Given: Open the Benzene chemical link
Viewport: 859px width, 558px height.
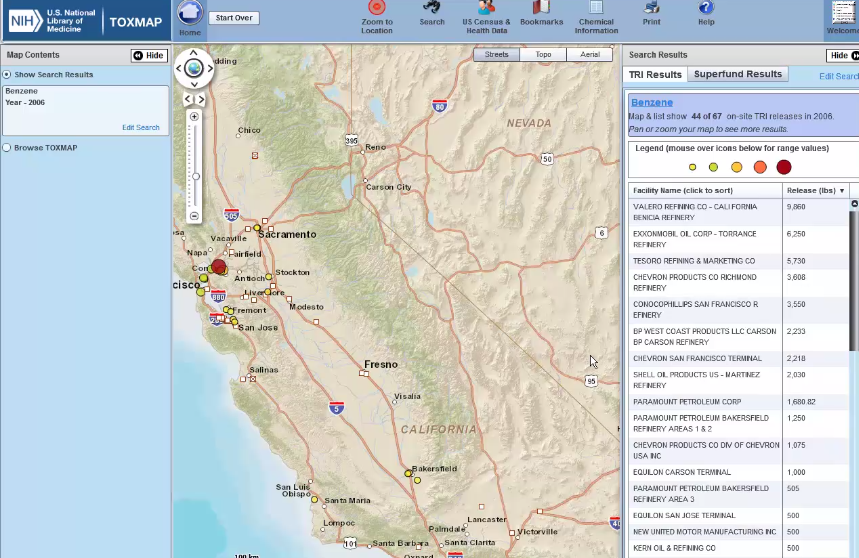Looking at the screenshot, I should (x=652, y=102).
